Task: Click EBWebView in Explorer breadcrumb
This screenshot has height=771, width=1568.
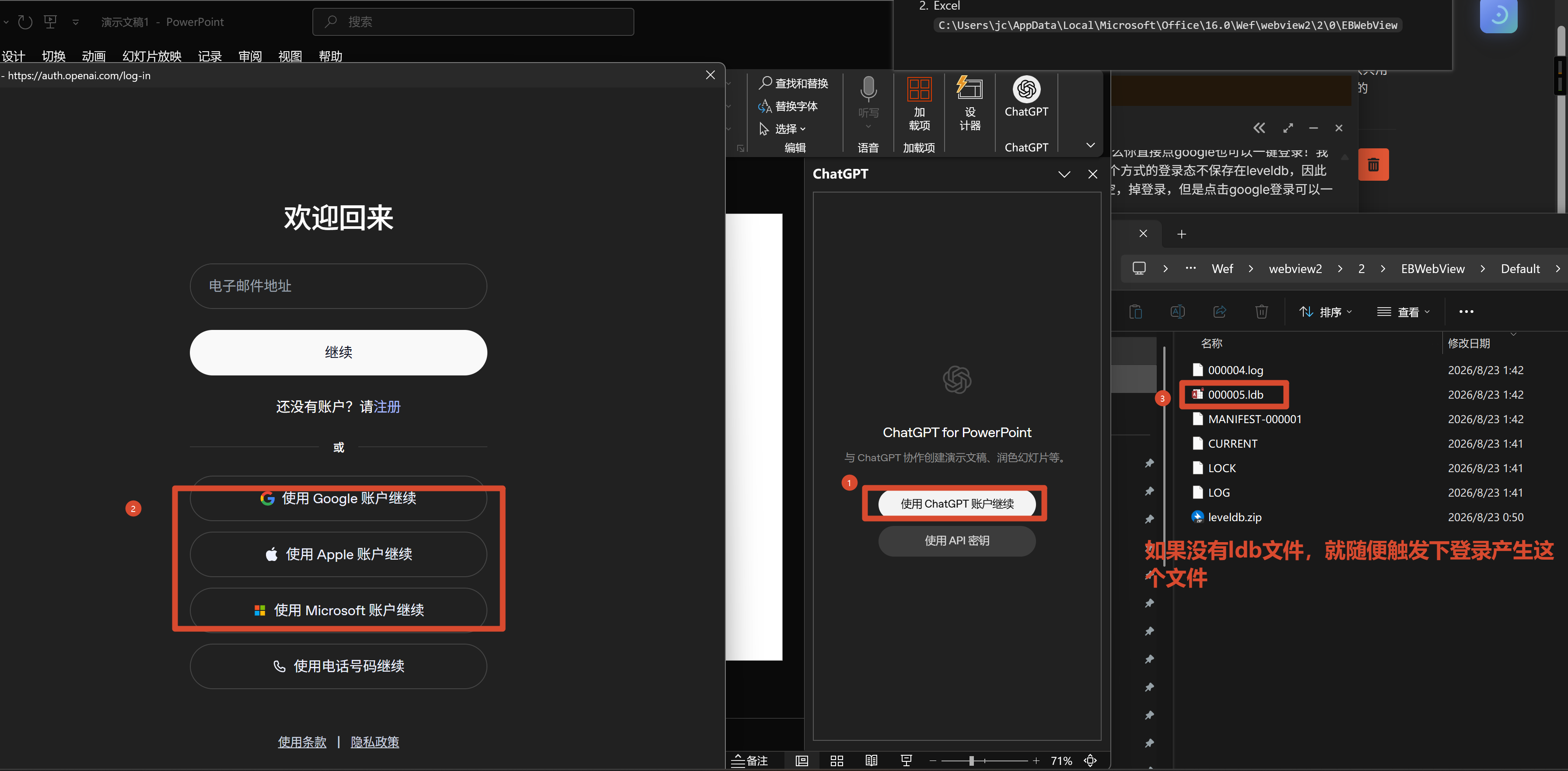Action: pos(1433,269)
